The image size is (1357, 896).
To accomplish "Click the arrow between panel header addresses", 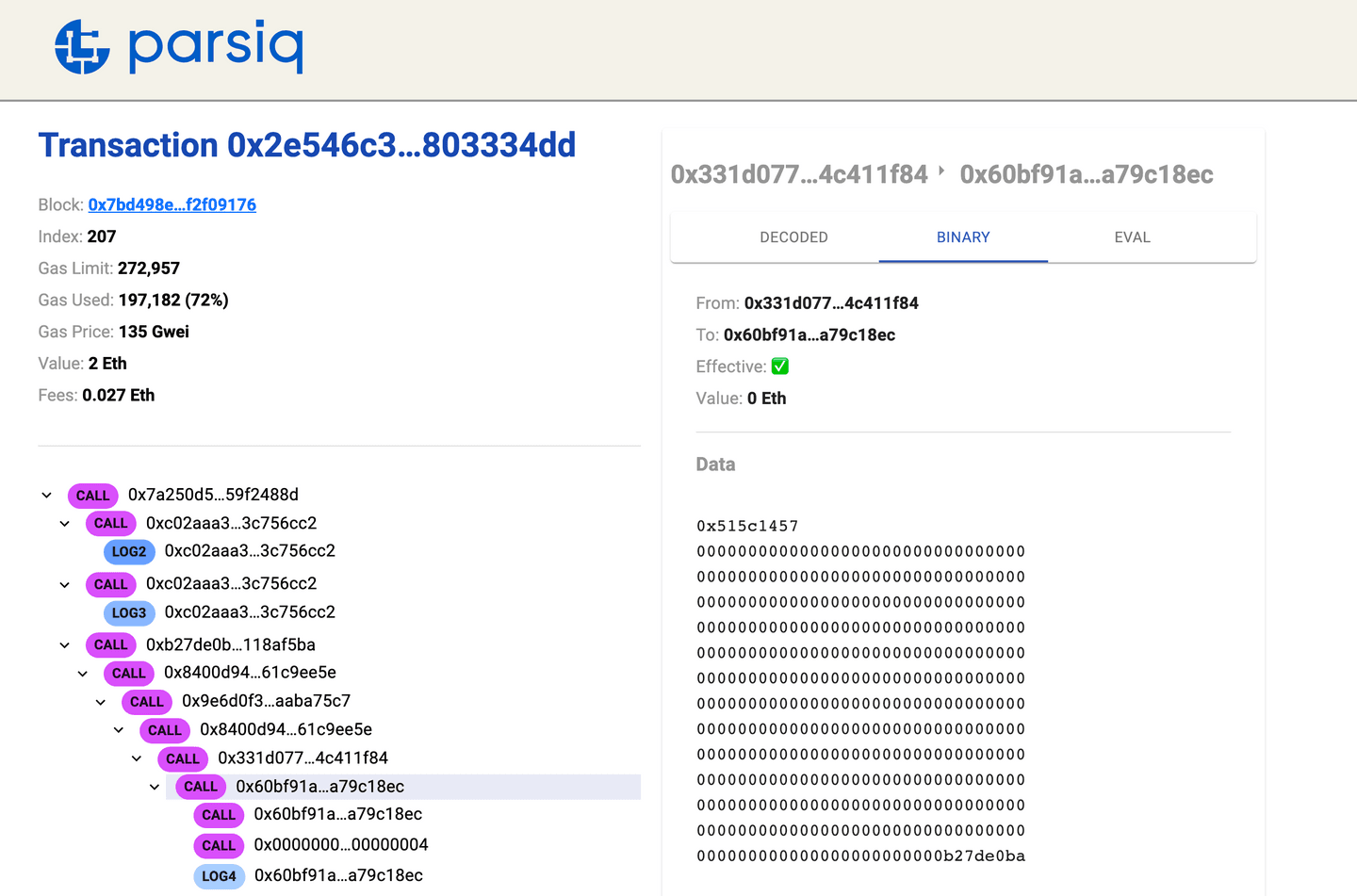I will click(941, 171).
